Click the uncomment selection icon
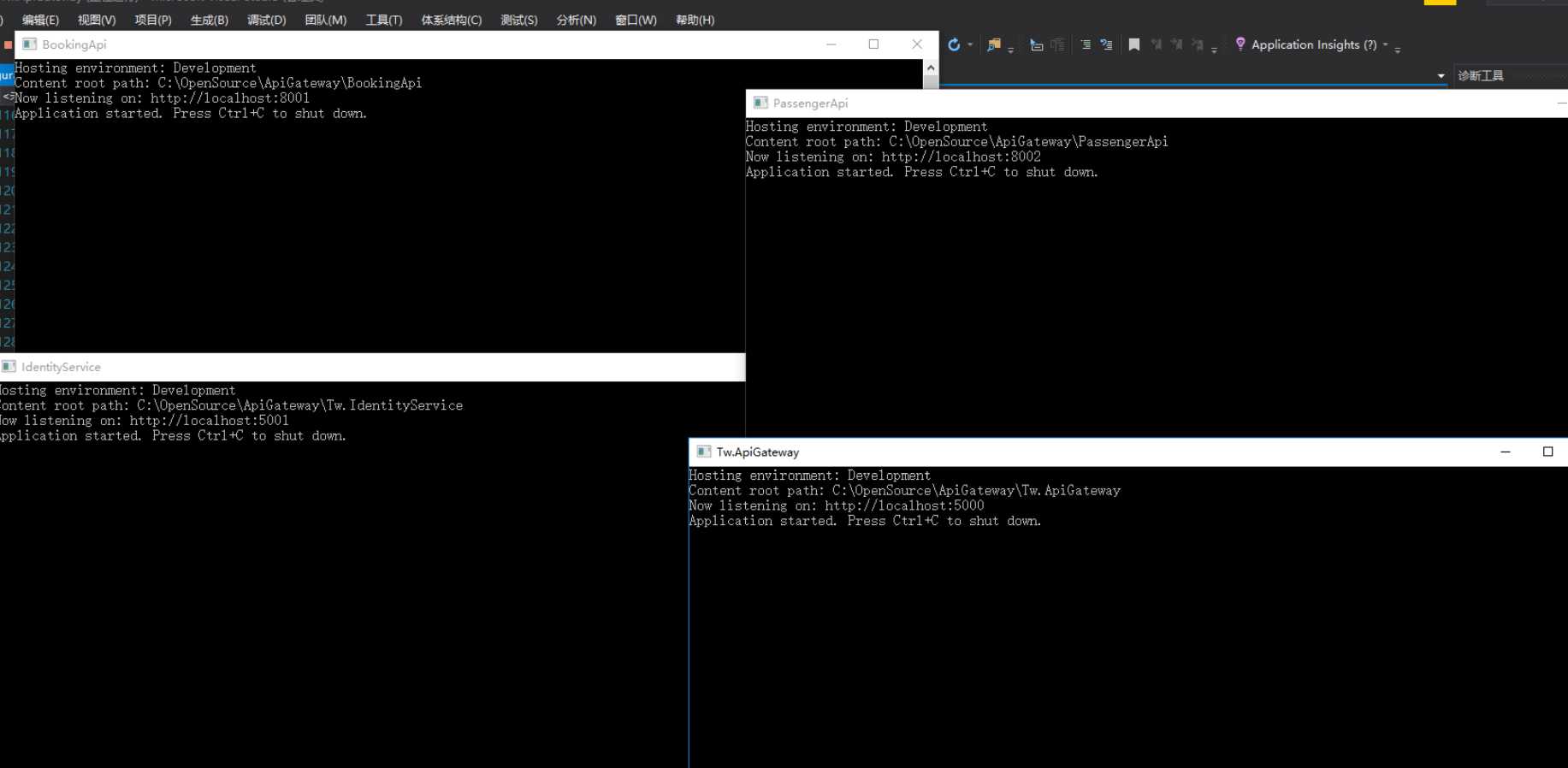Screen dimensions: 1568x768 (1106, 44)
